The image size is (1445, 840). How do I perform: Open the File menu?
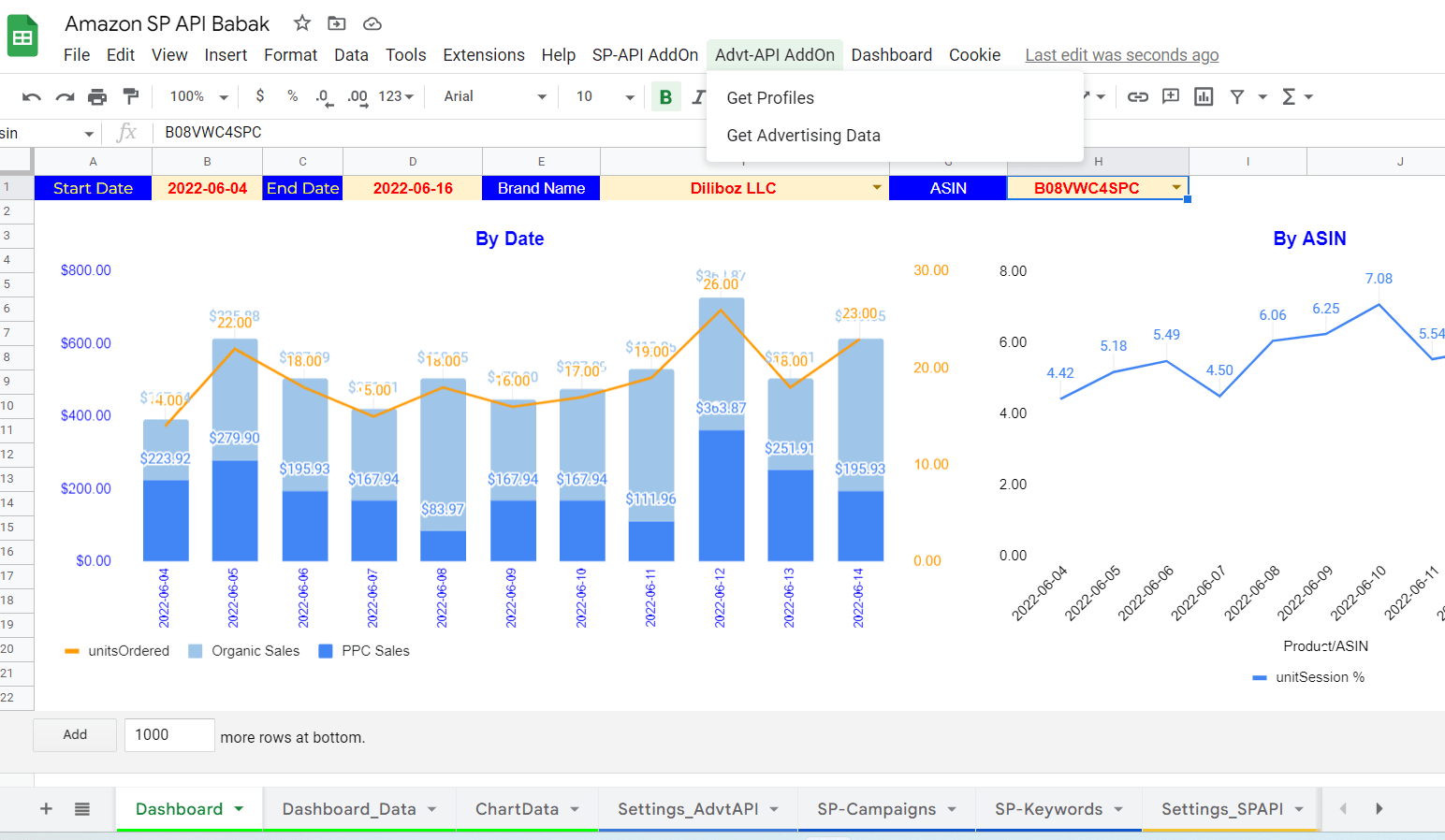77,55
